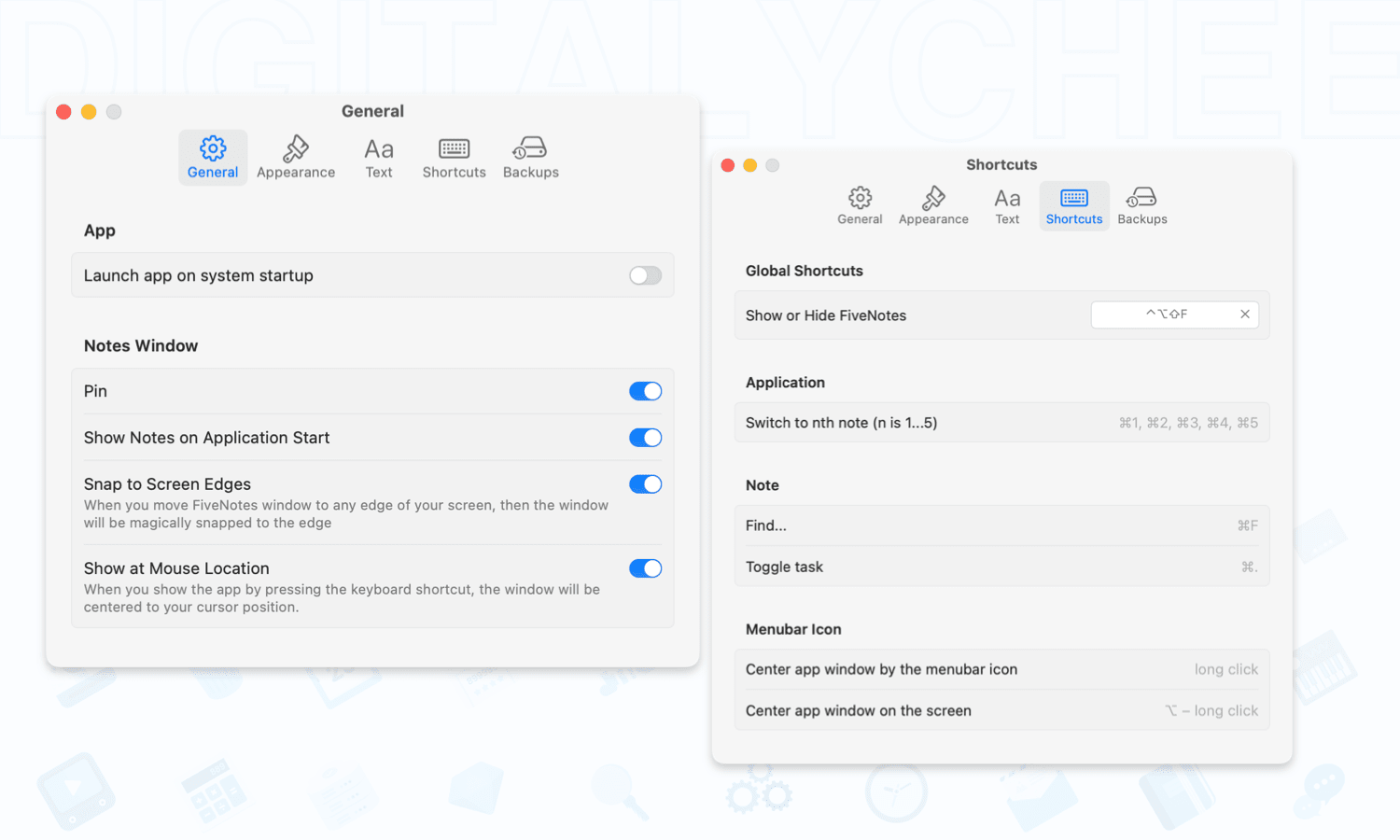Click the global shortcut recorder field
This screenshot has width=1400, height=840.
pyautogui.click(x=1166, y=315)
